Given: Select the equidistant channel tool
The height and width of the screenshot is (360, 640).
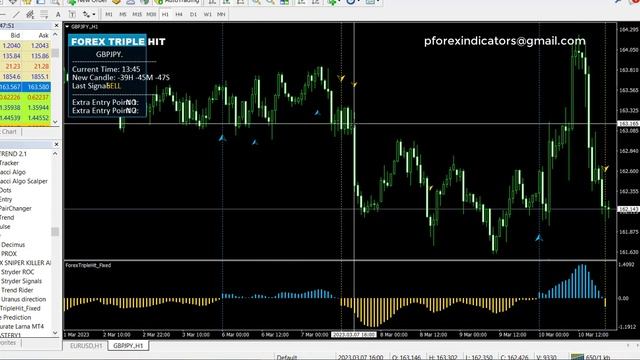Looking at the screenshot, I should pos(30,14).
